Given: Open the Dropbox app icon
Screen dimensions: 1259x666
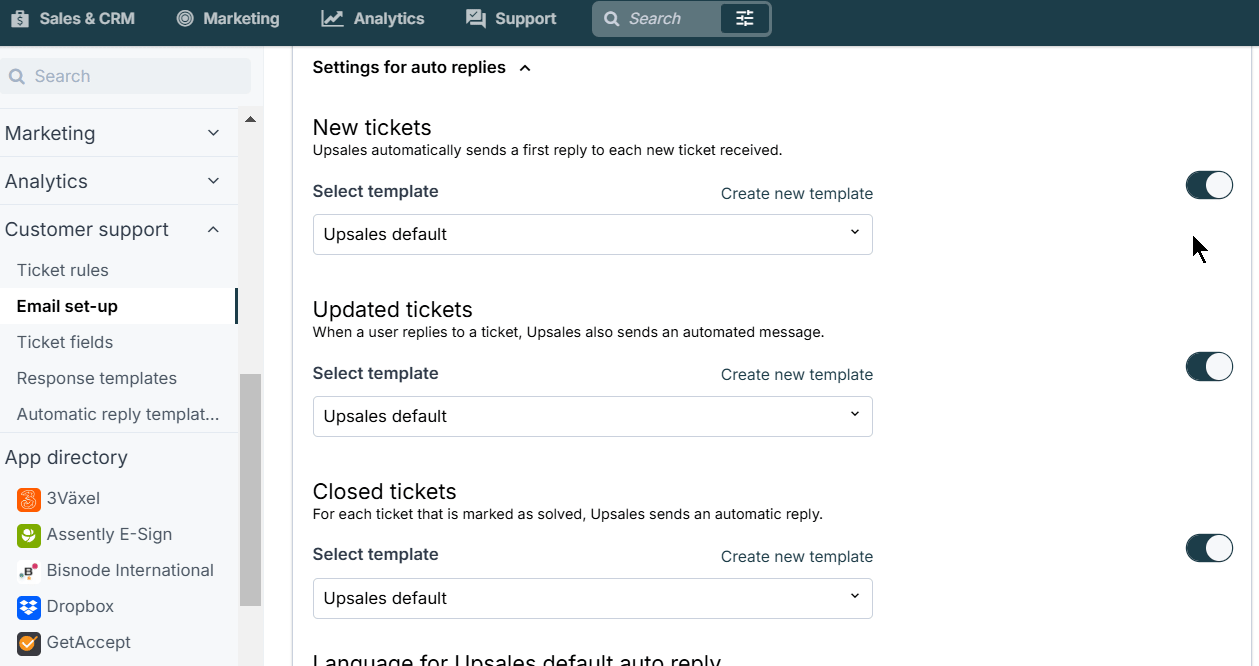Looking at the screenshot, I should coord(29,607).
